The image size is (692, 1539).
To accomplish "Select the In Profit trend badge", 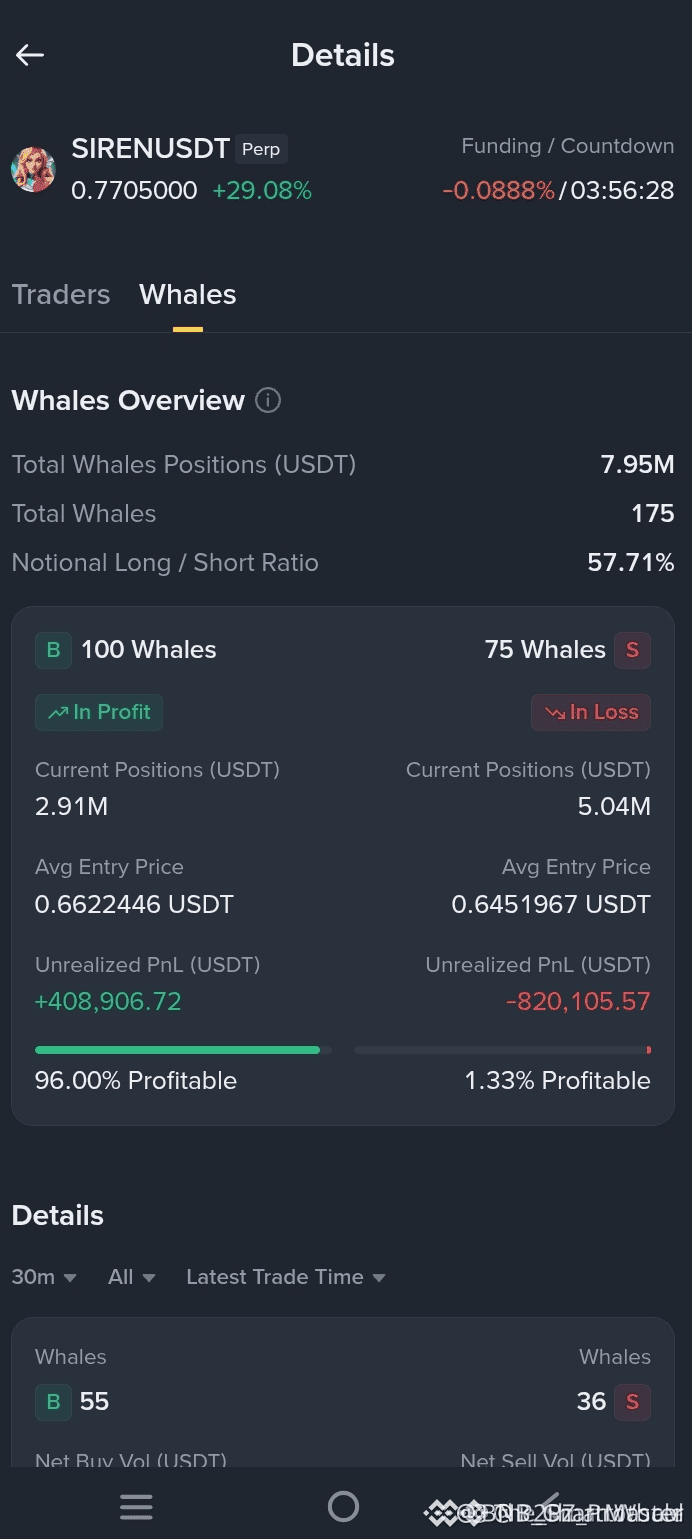I will coord(99,712).
